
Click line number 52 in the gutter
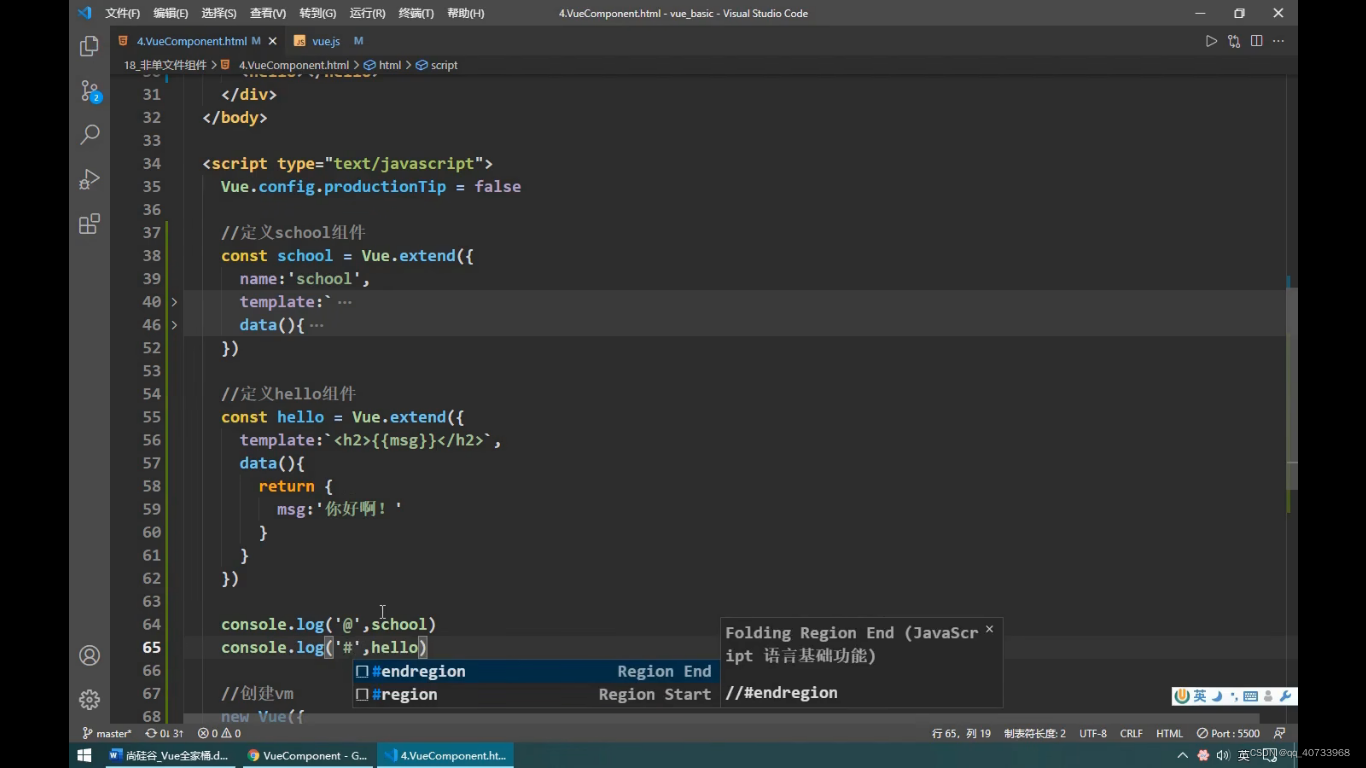click(151, 348)
